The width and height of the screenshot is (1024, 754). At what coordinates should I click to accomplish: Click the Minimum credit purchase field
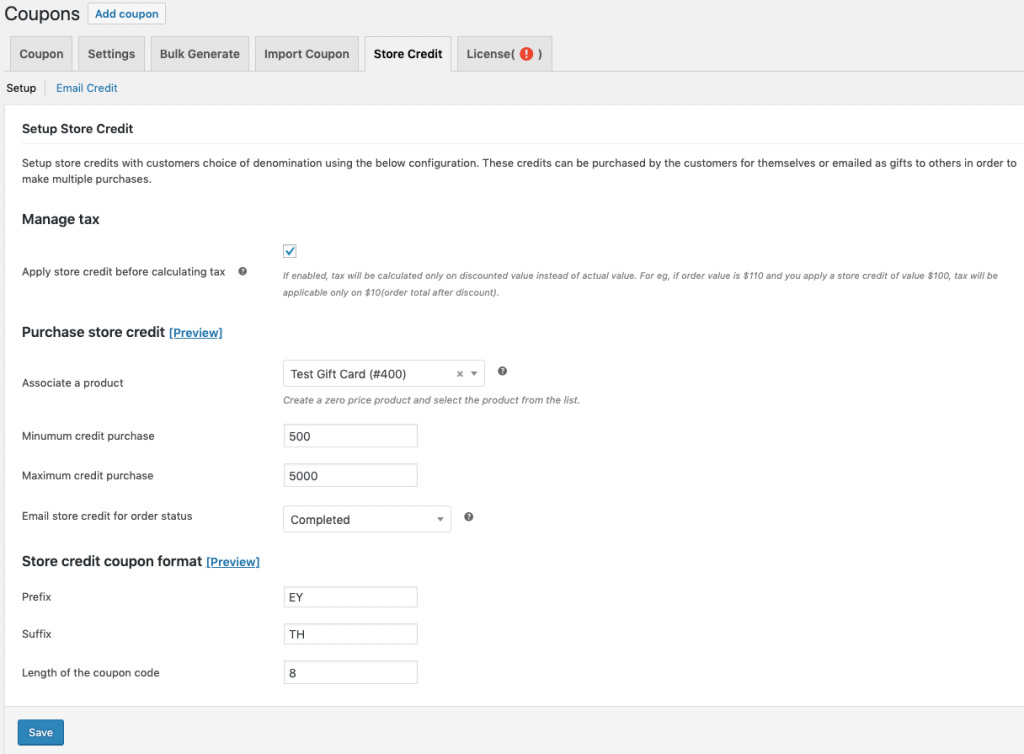pos(351,436)
